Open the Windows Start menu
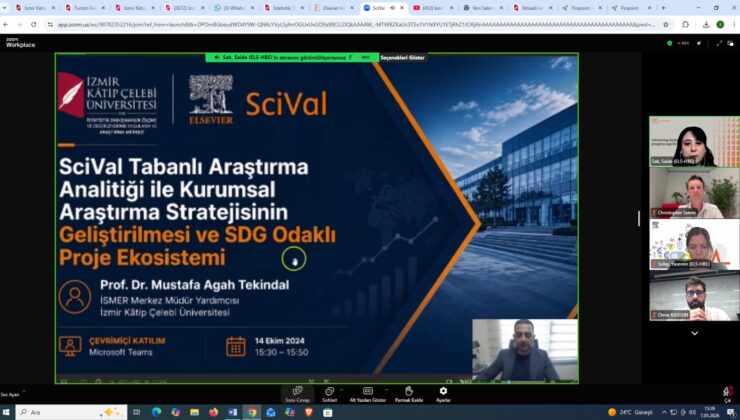Image resolution: width=740 pixels, height=420 pixels. pyautogui.click(x=6, y=412)
